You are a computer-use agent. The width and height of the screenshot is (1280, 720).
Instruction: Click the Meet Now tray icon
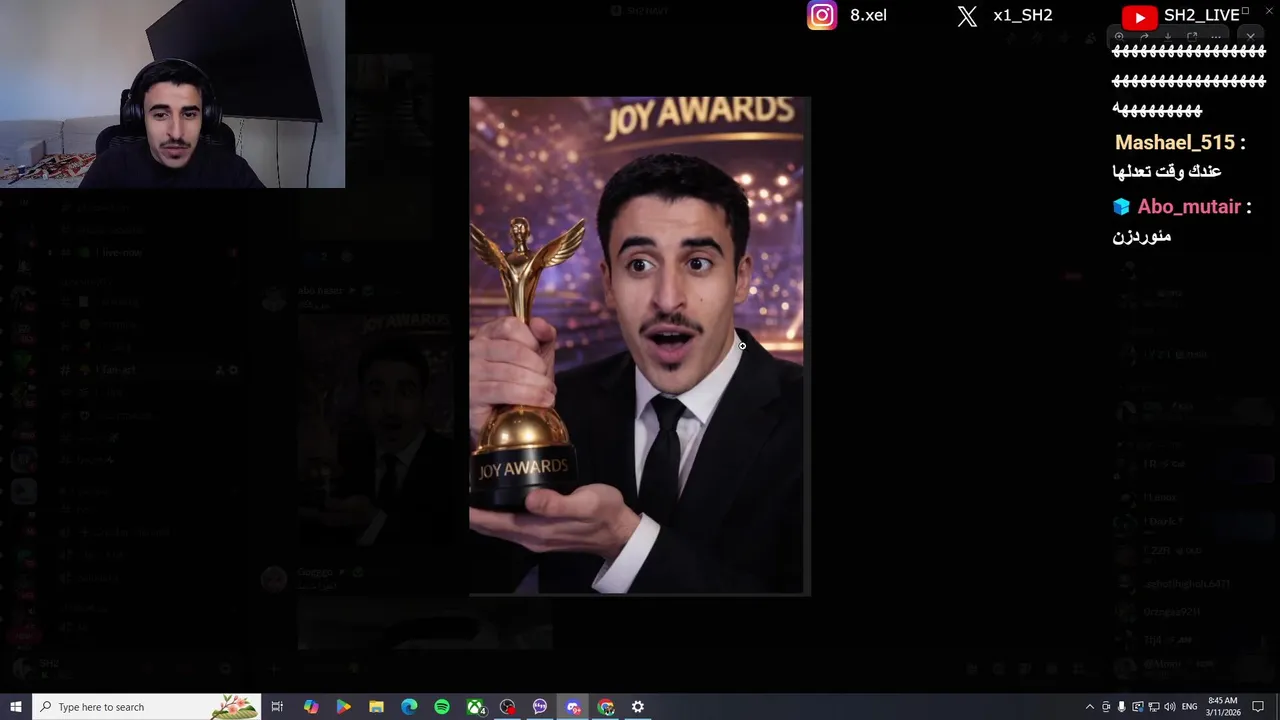(1106, 707)
